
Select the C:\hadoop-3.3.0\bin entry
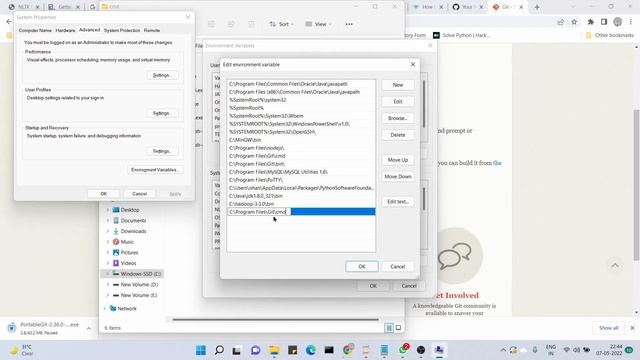pos(301,204)
